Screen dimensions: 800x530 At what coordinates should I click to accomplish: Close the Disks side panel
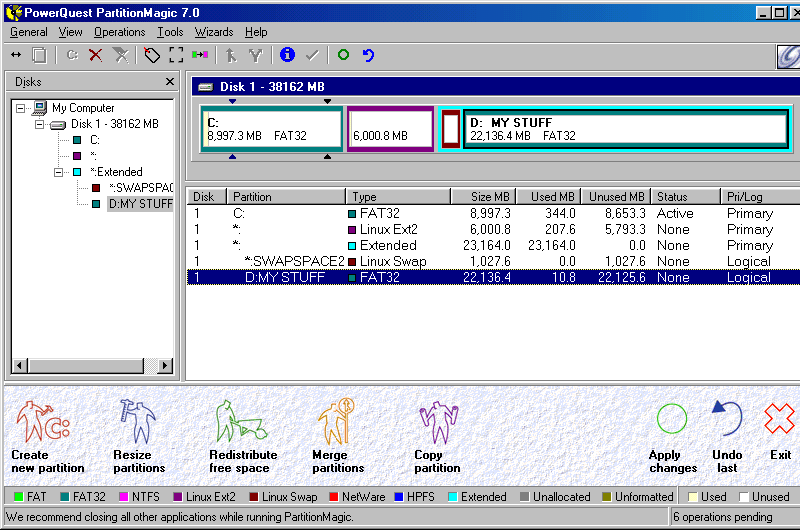tap(170, 82)
